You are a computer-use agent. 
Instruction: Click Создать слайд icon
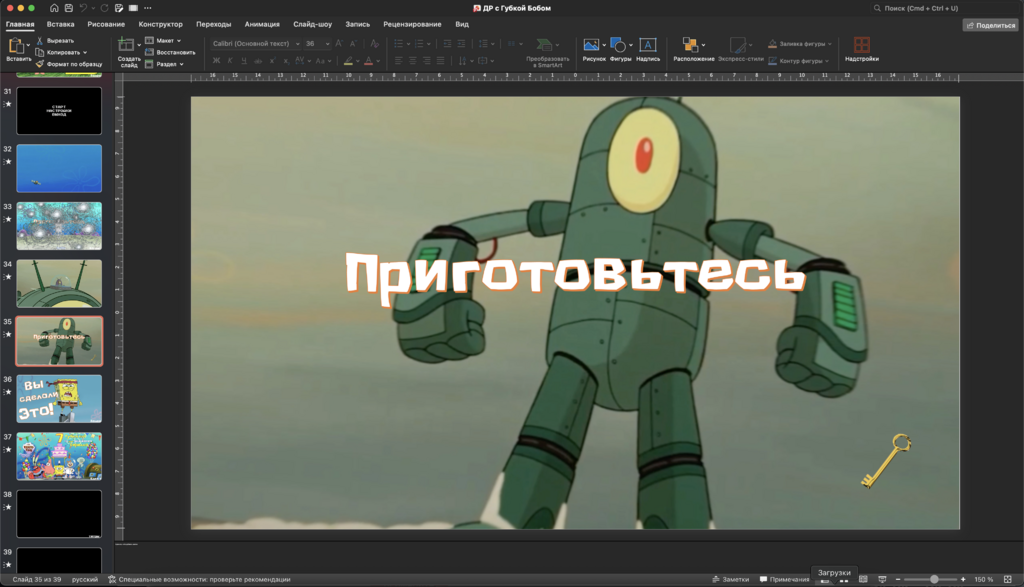pos(125,45)
